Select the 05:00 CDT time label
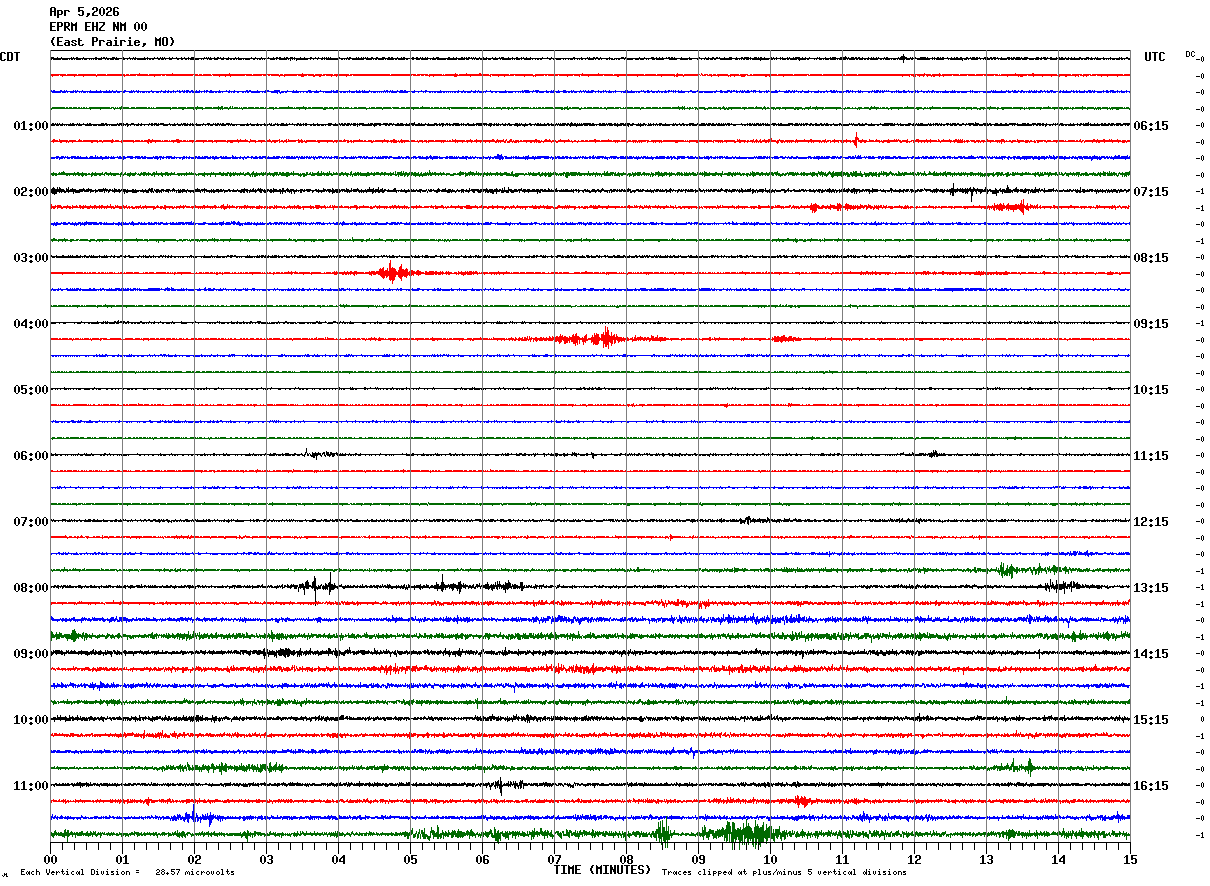This screenshot has height=886, width=1210. tap(31, 390)
